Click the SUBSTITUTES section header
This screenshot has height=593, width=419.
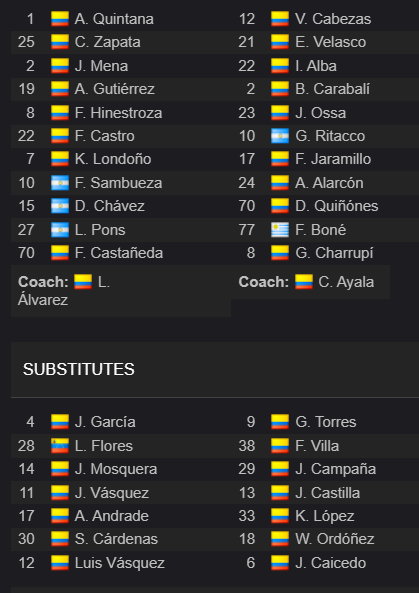[x=79, y=369]
